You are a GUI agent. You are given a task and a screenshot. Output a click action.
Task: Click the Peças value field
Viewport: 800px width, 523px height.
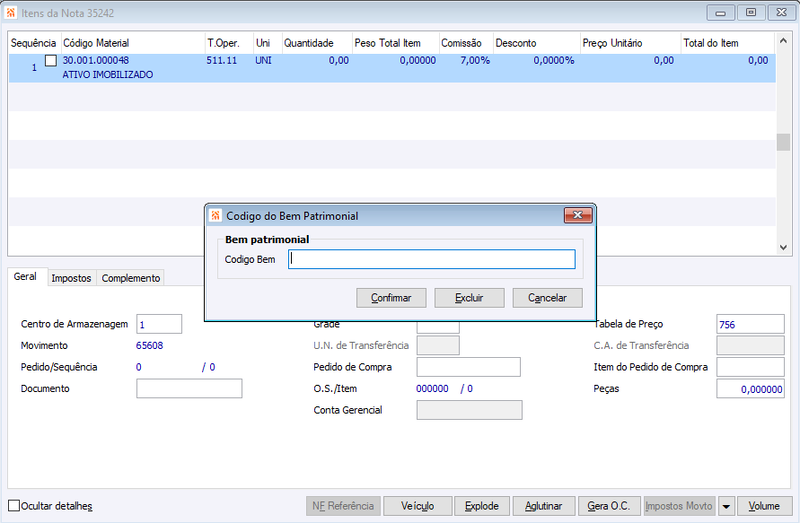pyautogui.click(x=750, y=389)
